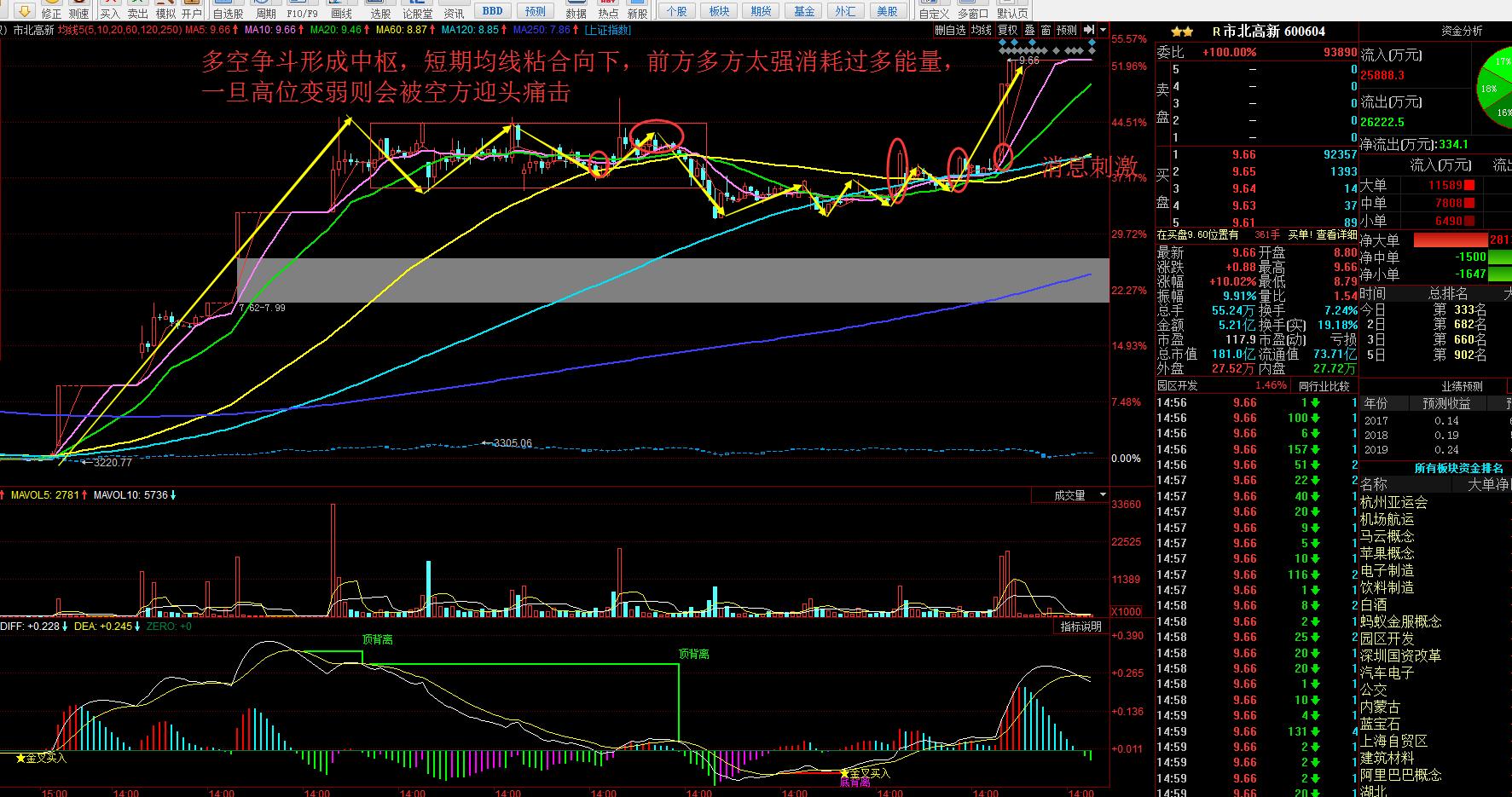The height and width of the screenshot is (797, 1512).
Task: Select the 画线 drawing tool icon
Action: coord(341,10)
